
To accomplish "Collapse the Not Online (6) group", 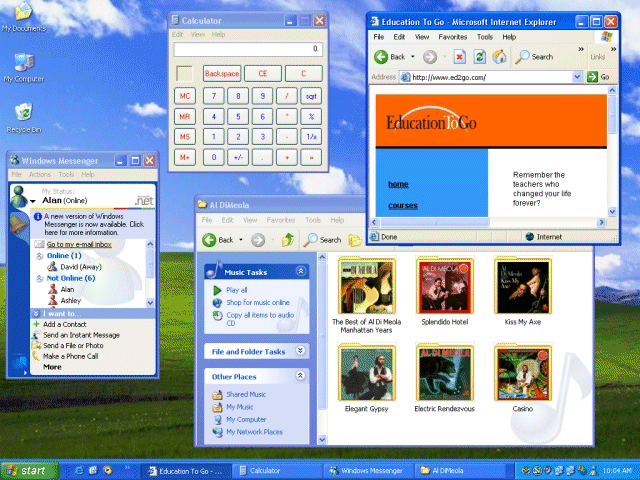I will (39, 278).
